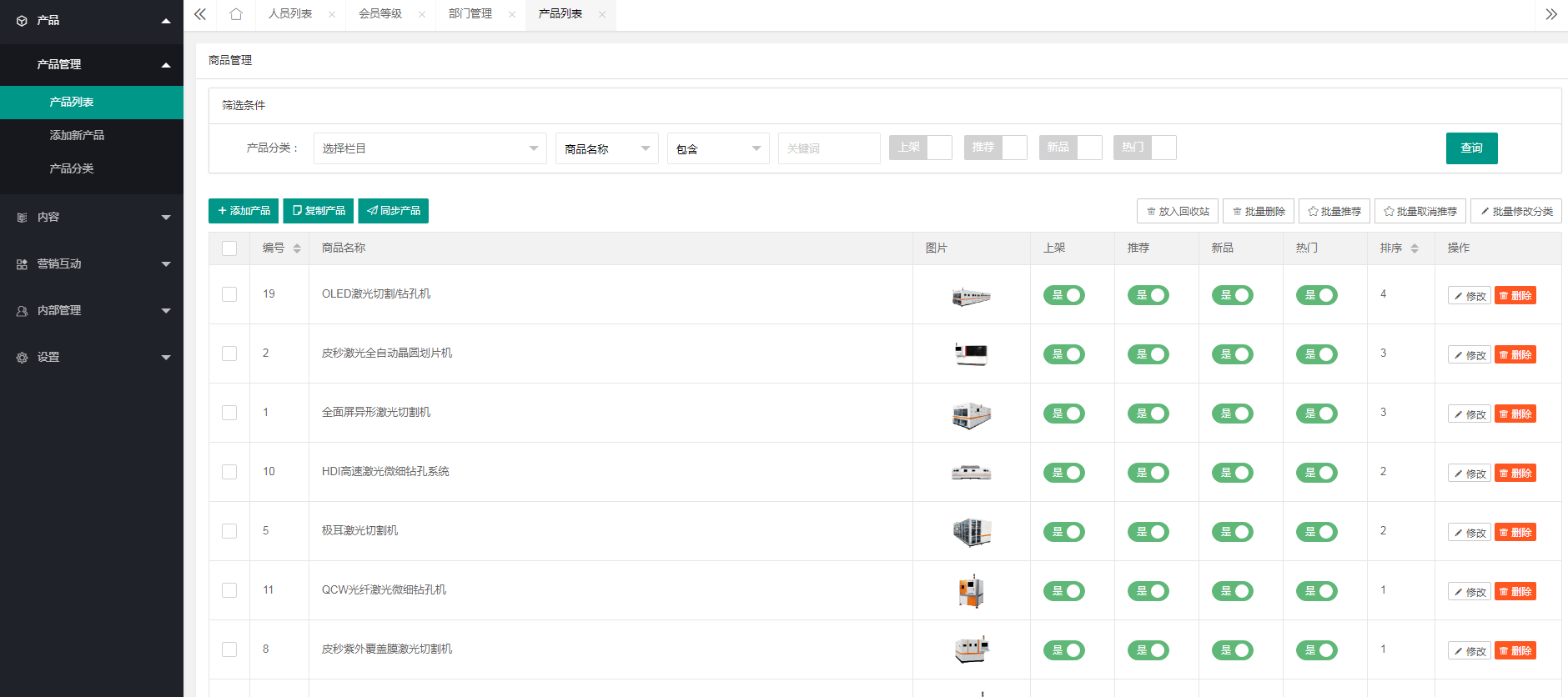Screen dimensions: 1568x697
Task: Check the QCW光纤激光微细钻孔机 row checkbox
Action: coord(229,590)
